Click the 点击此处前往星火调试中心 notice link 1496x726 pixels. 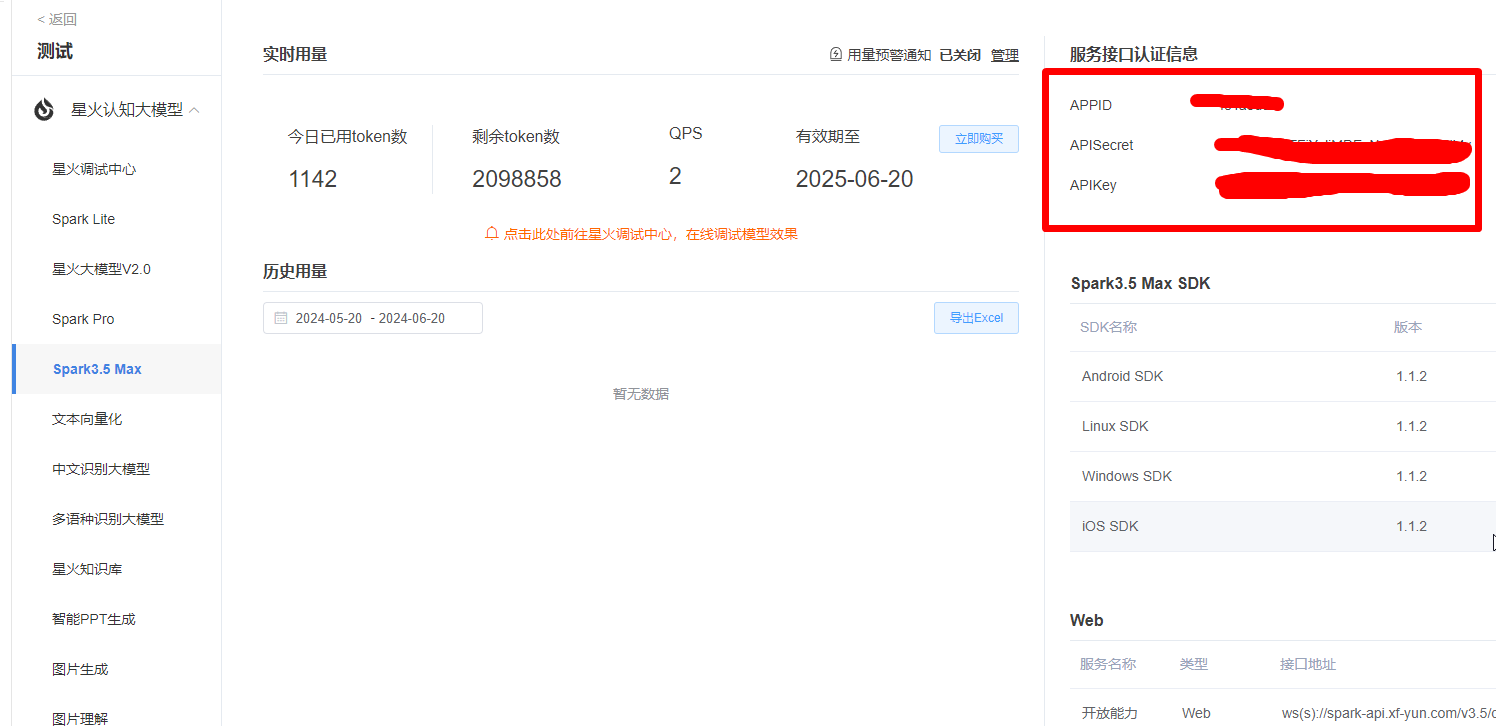tap(650, 234)
